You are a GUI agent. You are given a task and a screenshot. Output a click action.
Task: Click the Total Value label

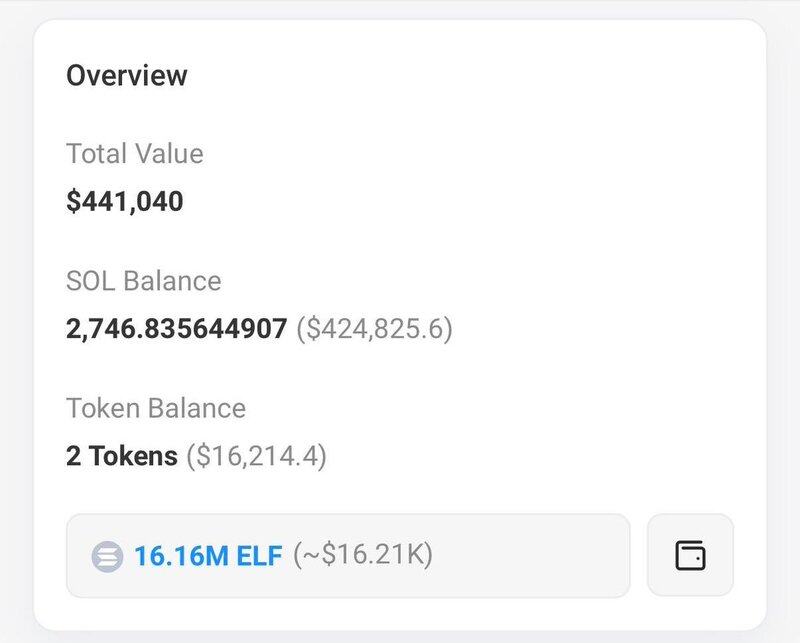(x=134, y=154)
